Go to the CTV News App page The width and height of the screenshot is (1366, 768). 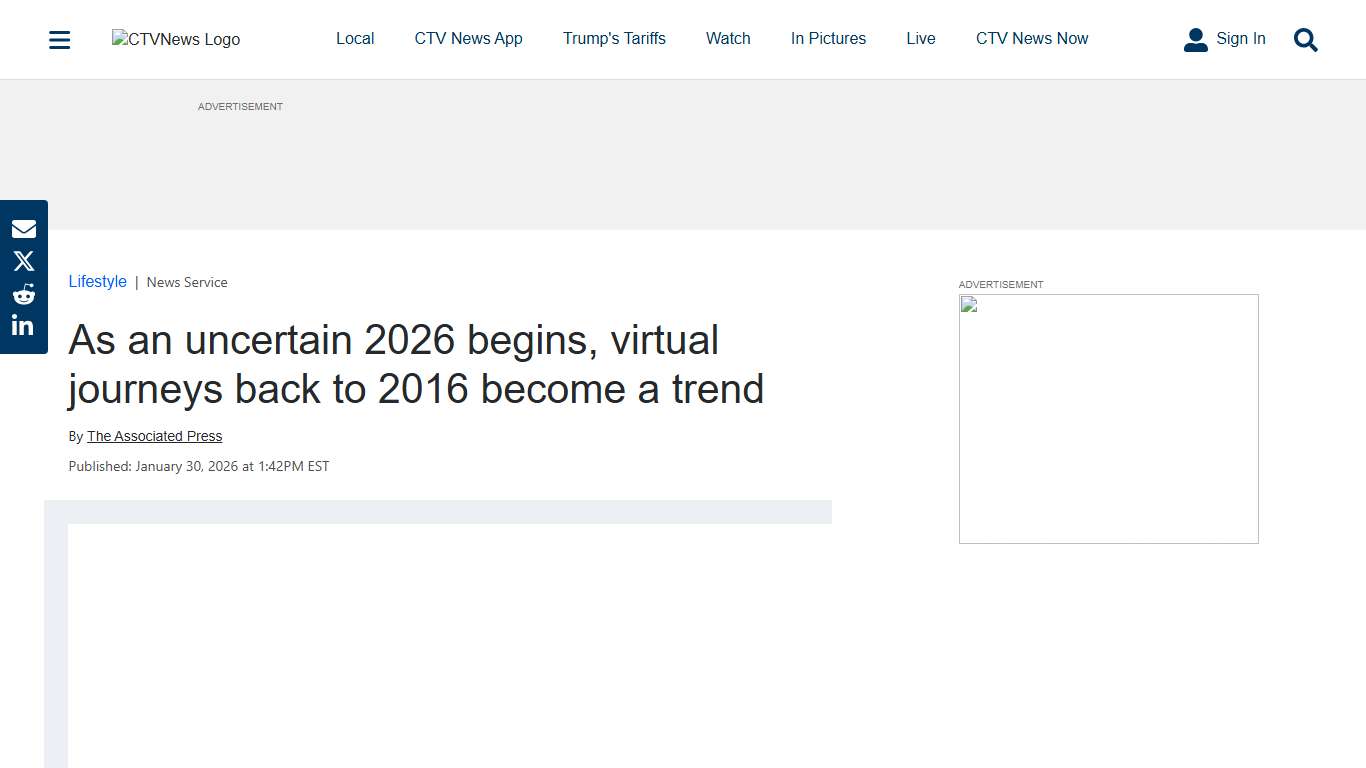point(468,38)
